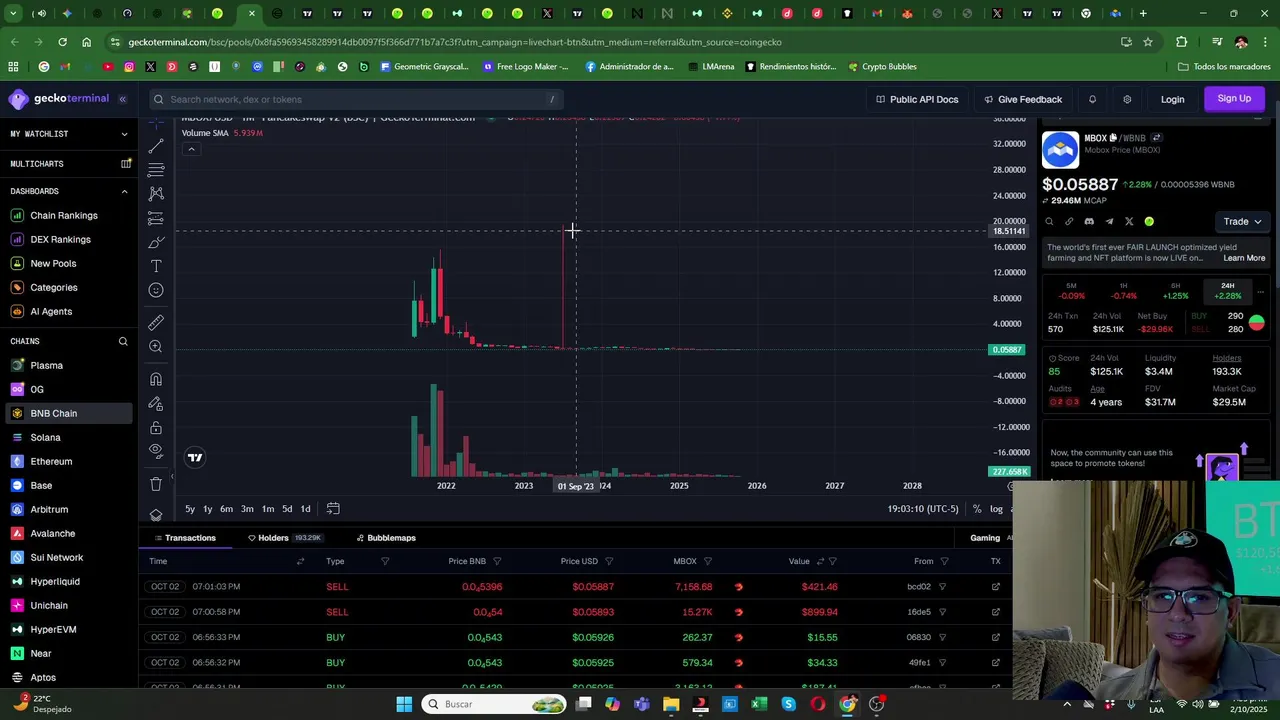The width and height of the screenshot is (1280, 720).
Task: Click the Chains search magnifier
Action: pyautogui.click(x=123, y=341)
